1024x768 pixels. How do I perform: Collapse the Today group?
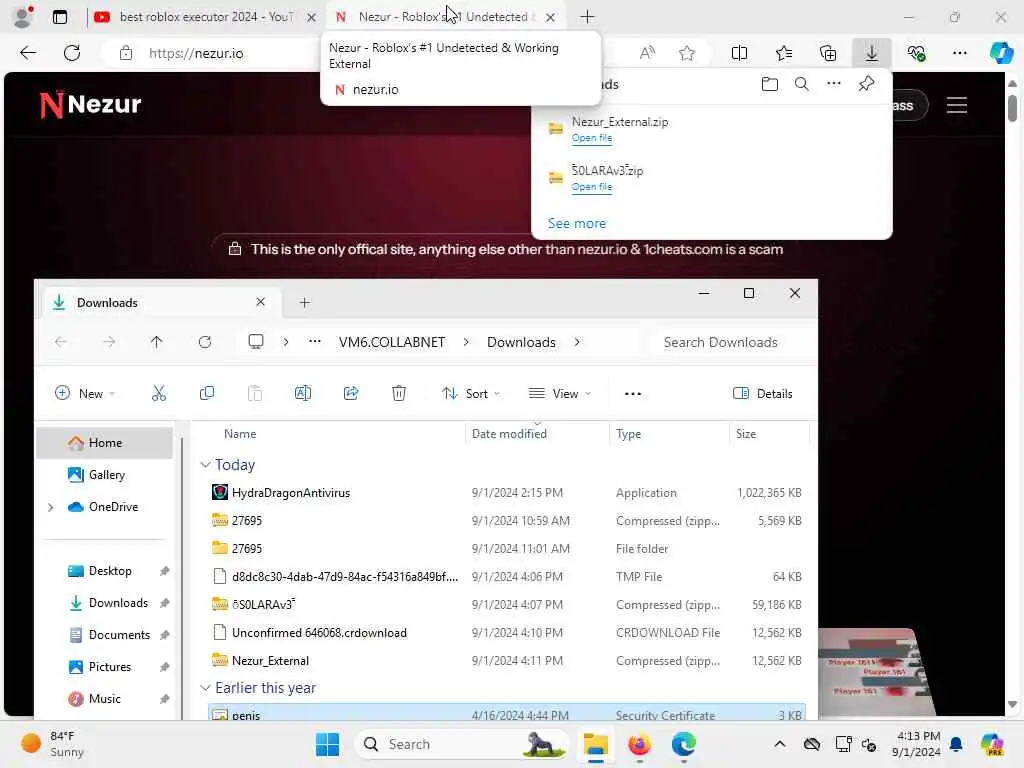(205, 464)
